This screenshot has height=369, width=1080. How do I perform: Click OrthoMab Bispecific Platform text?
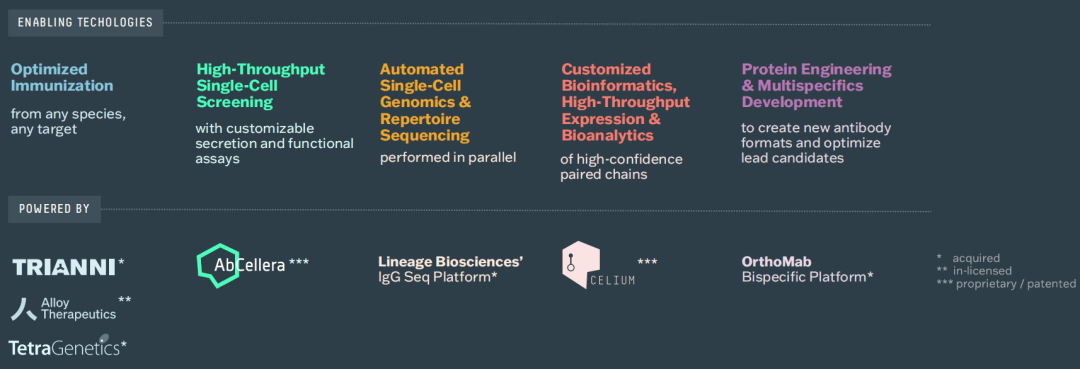pyautogui.click(x=807, y=269)
